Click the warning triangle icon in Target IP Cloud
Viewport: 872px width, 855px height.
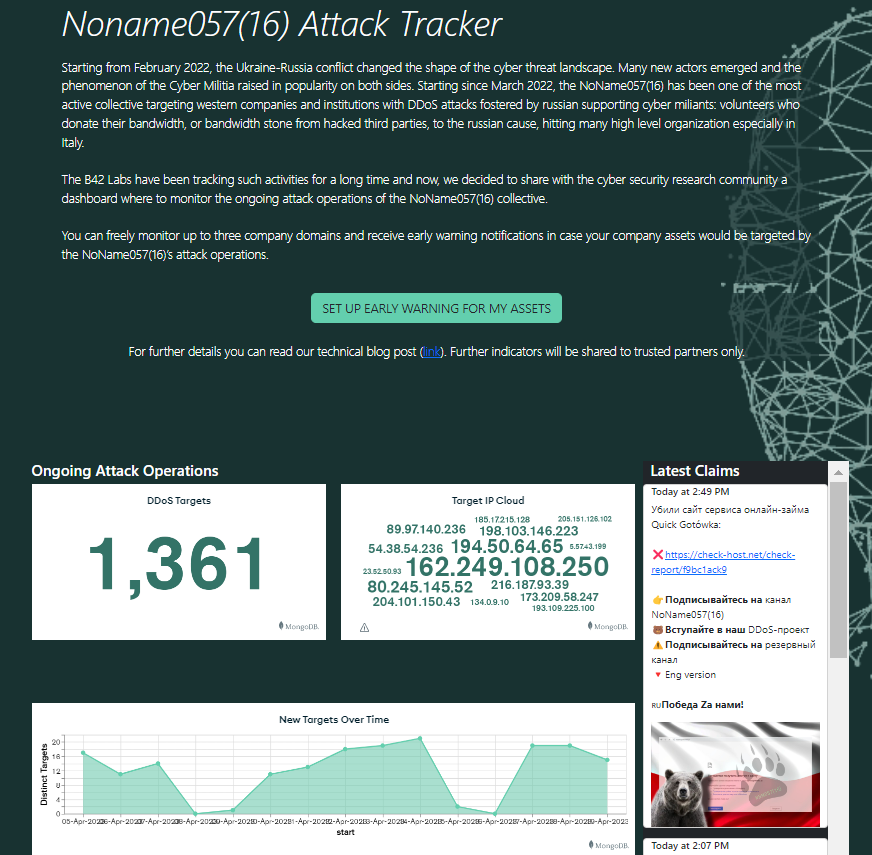364,628
